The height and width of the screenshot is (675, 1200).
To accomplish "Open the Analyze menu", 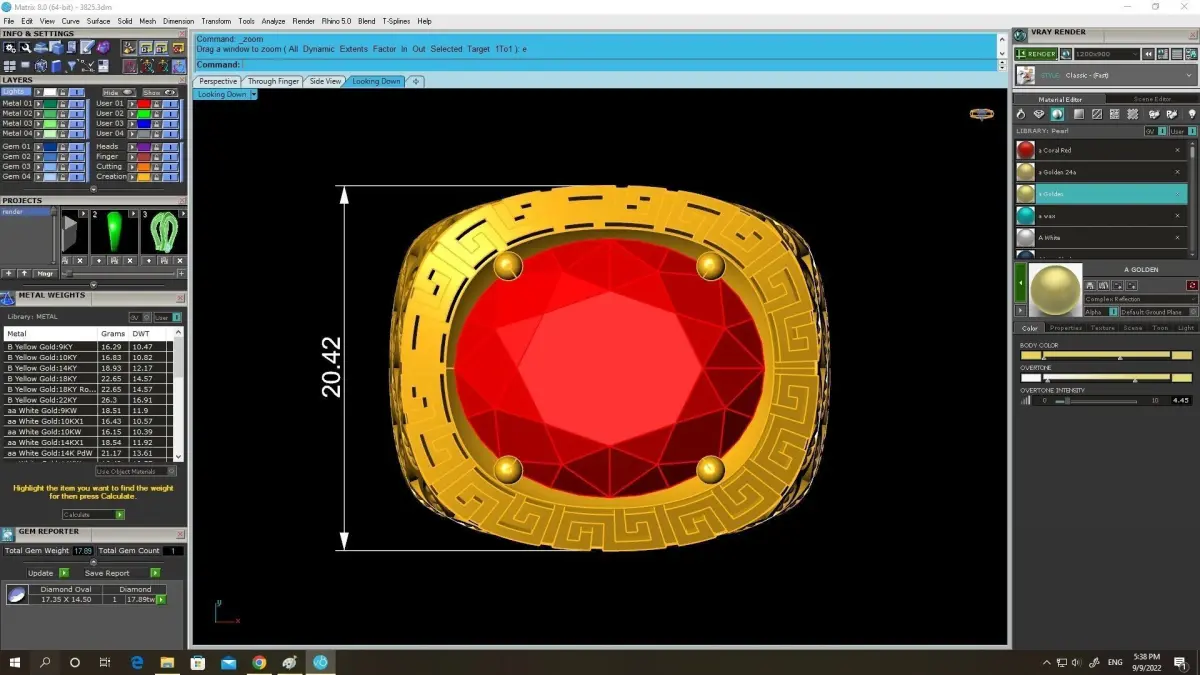I will click(273, 21).
